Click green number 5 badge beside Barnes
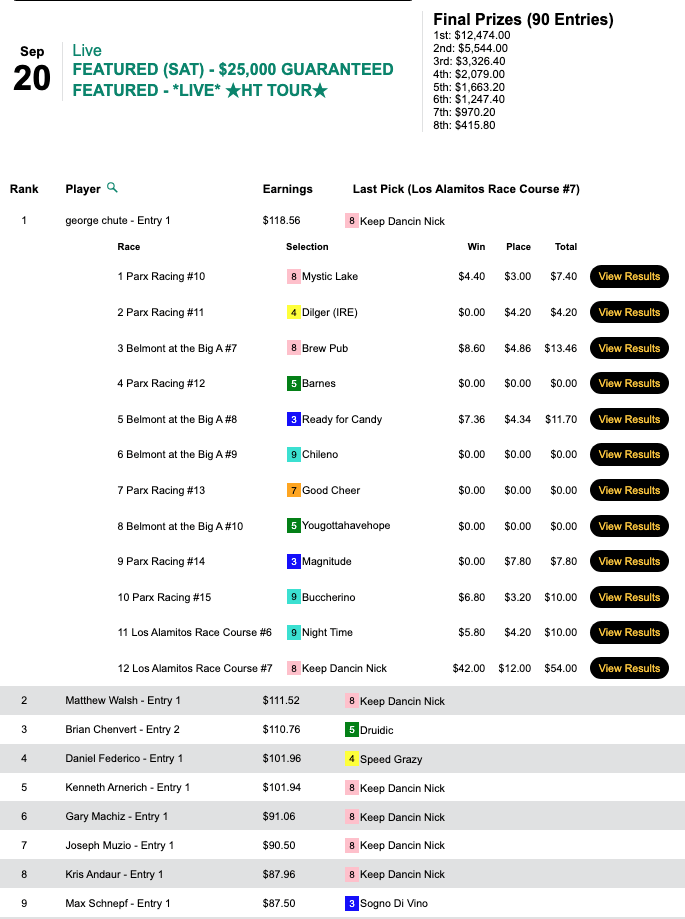The height and width of the screenshot is (919, 685). click(x=294, y=384)
